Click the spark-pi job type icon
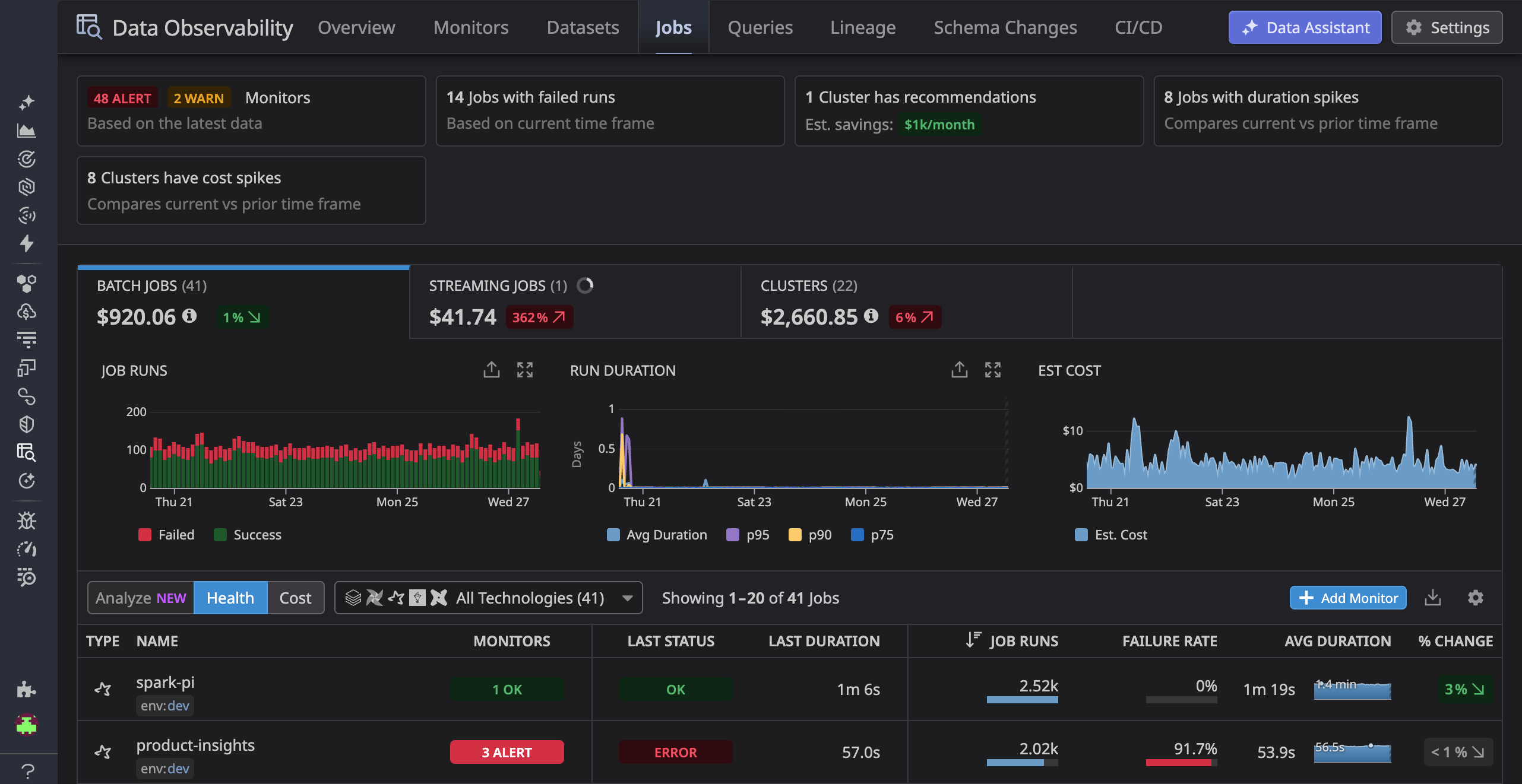Viewport: 1522px width, 784px height. pyautogui.click(x=103, y=689)
